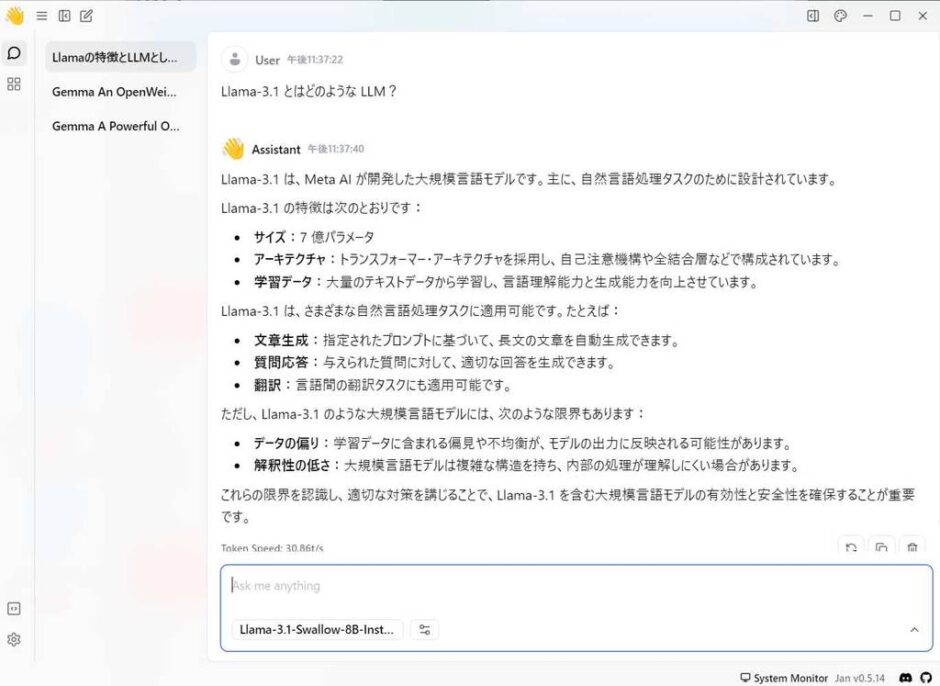Copy the assistant's answer
The image size is (940, 686).
tap(881, 548)
